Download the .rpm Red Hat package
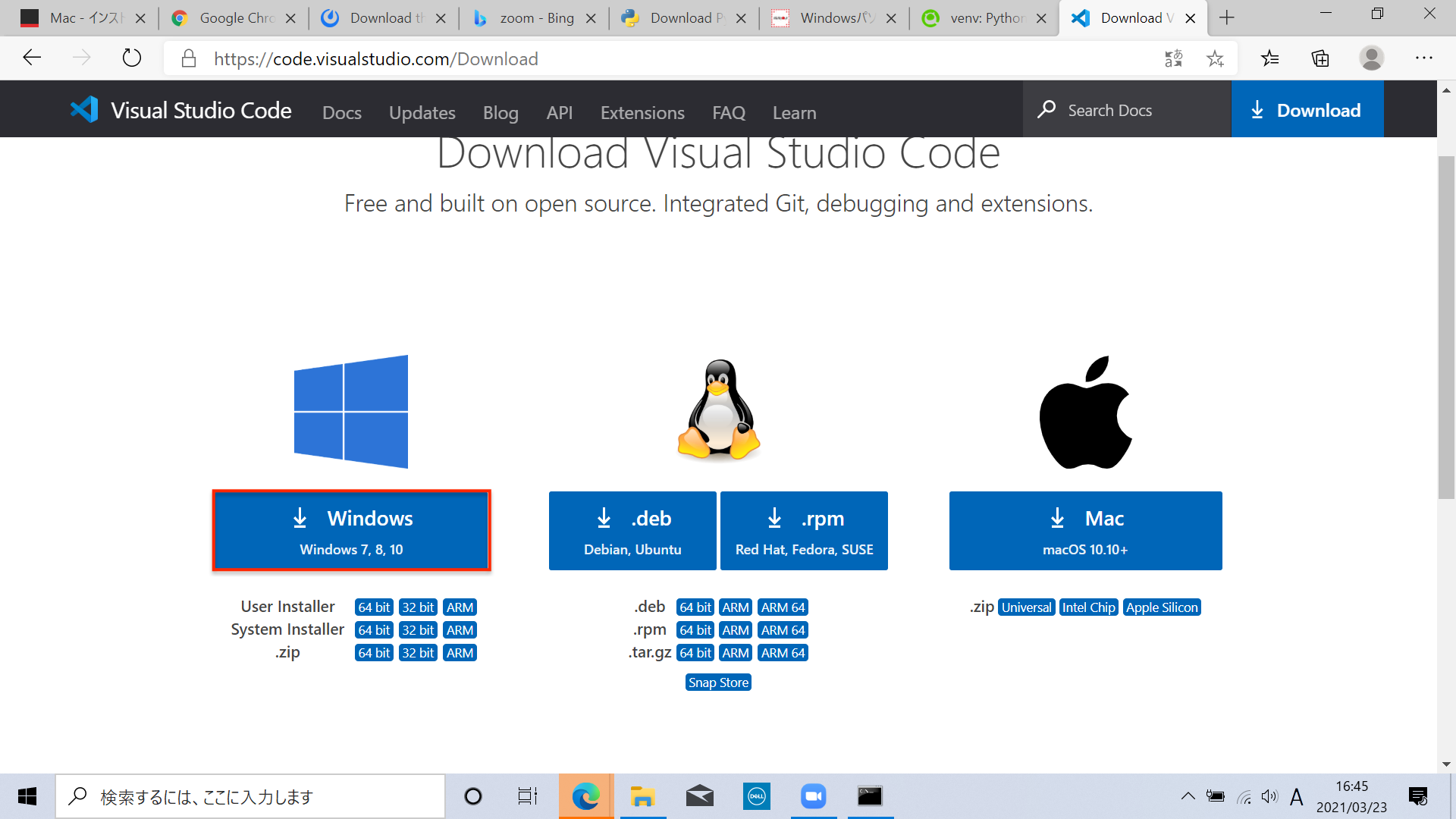1456x819 pixels. (x=804, y=531)
